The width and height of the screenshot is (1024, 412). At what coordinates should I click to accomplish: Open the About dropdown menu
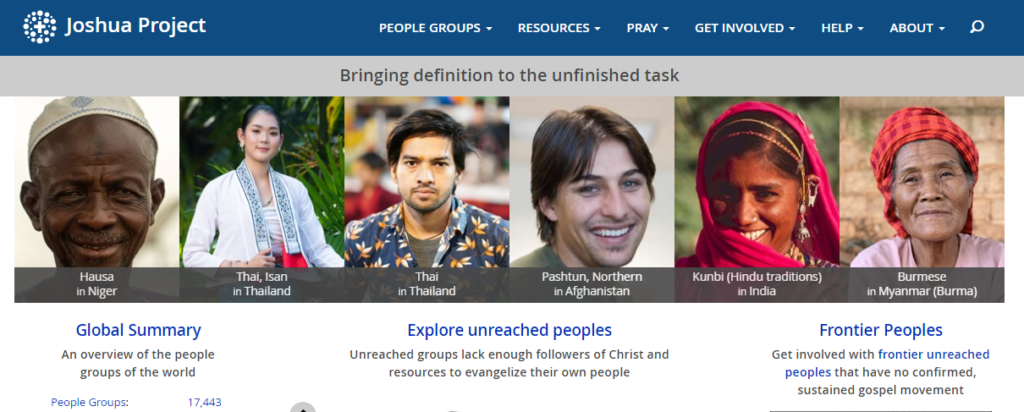point(917,28)
